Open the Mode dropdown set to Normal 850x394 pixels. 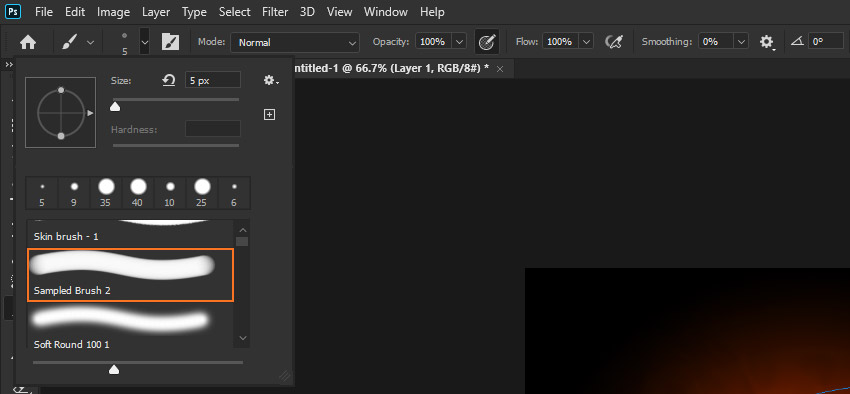coord(295,42)
